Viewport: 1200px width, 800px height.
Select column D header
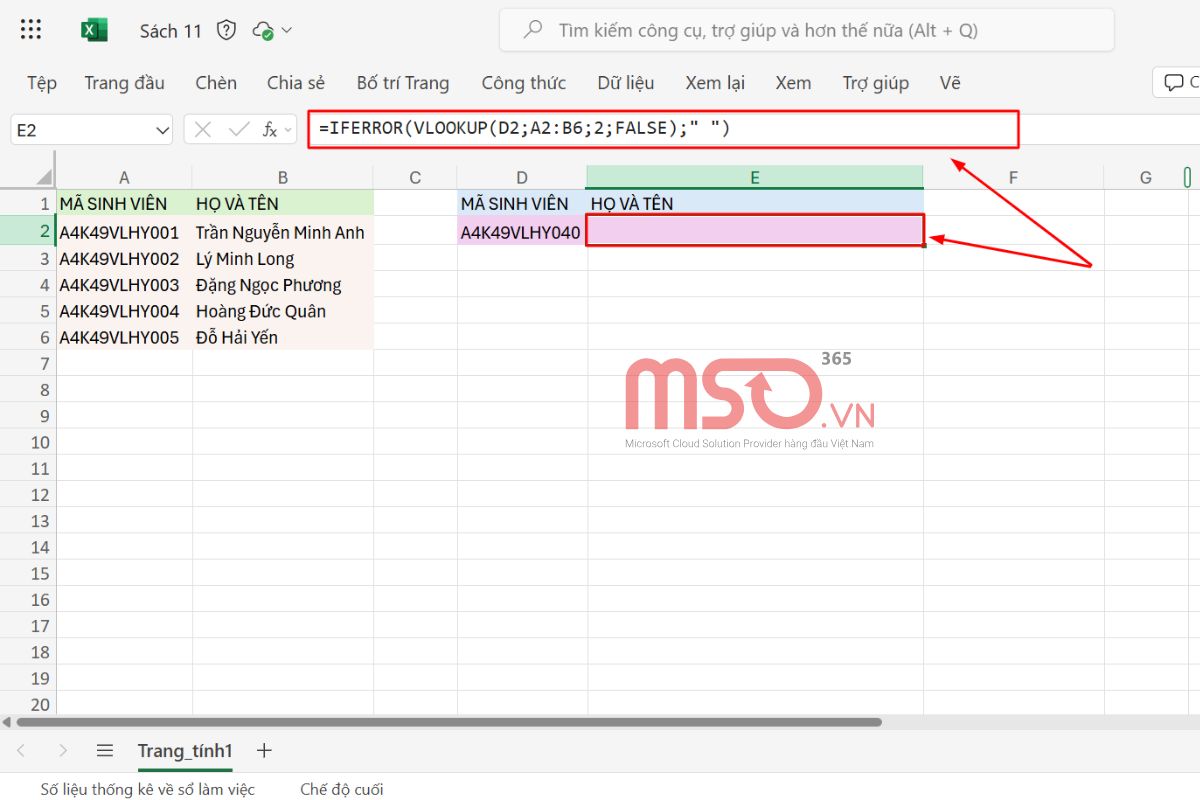[522, 177]
